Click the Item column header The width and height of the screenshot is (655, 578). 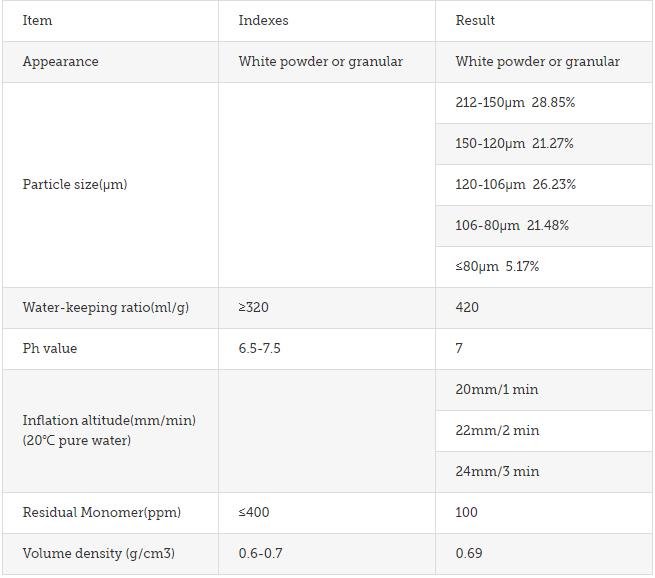(x=38, y=20)
